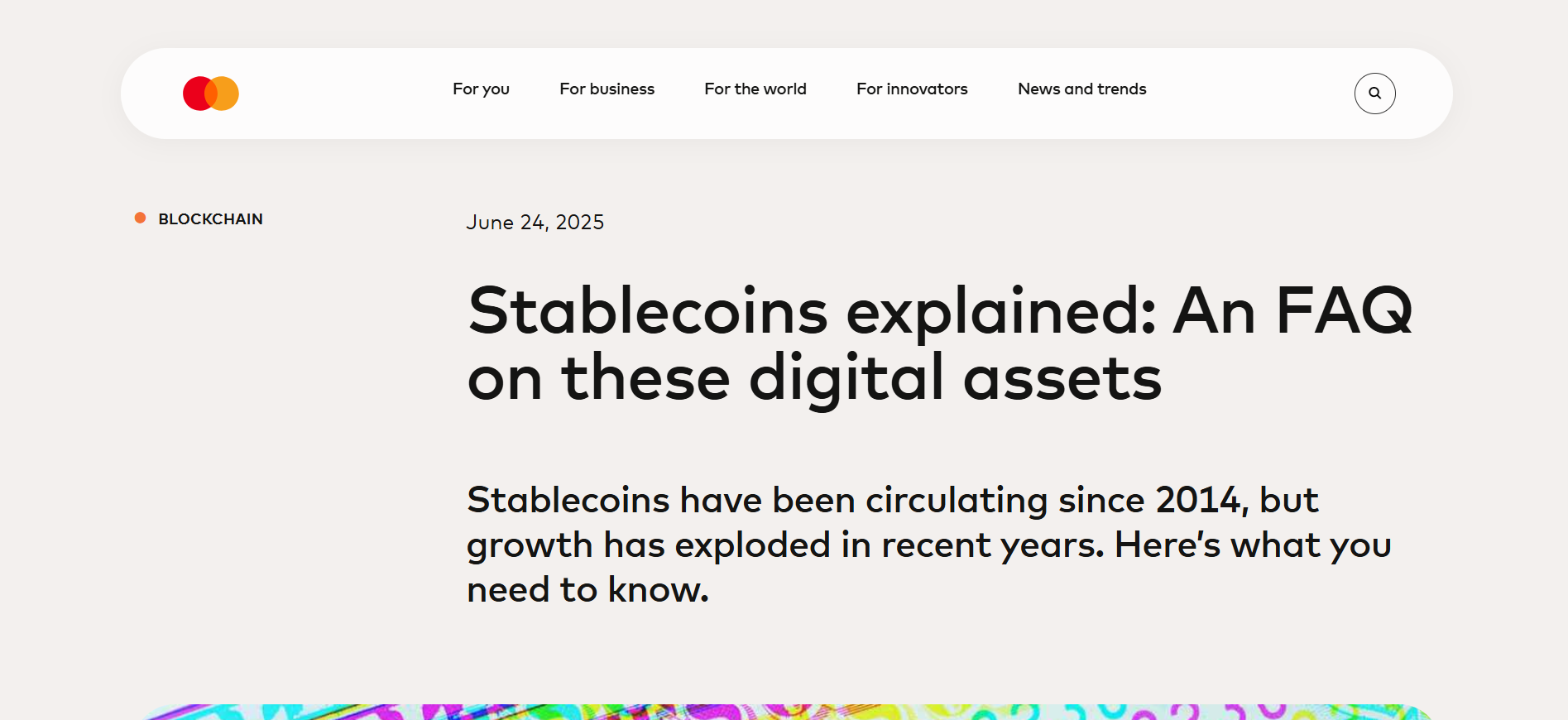Viewport: 1568px width, 720px height.
Task: Open the For the world navigation menu
Action: [755, 89]
